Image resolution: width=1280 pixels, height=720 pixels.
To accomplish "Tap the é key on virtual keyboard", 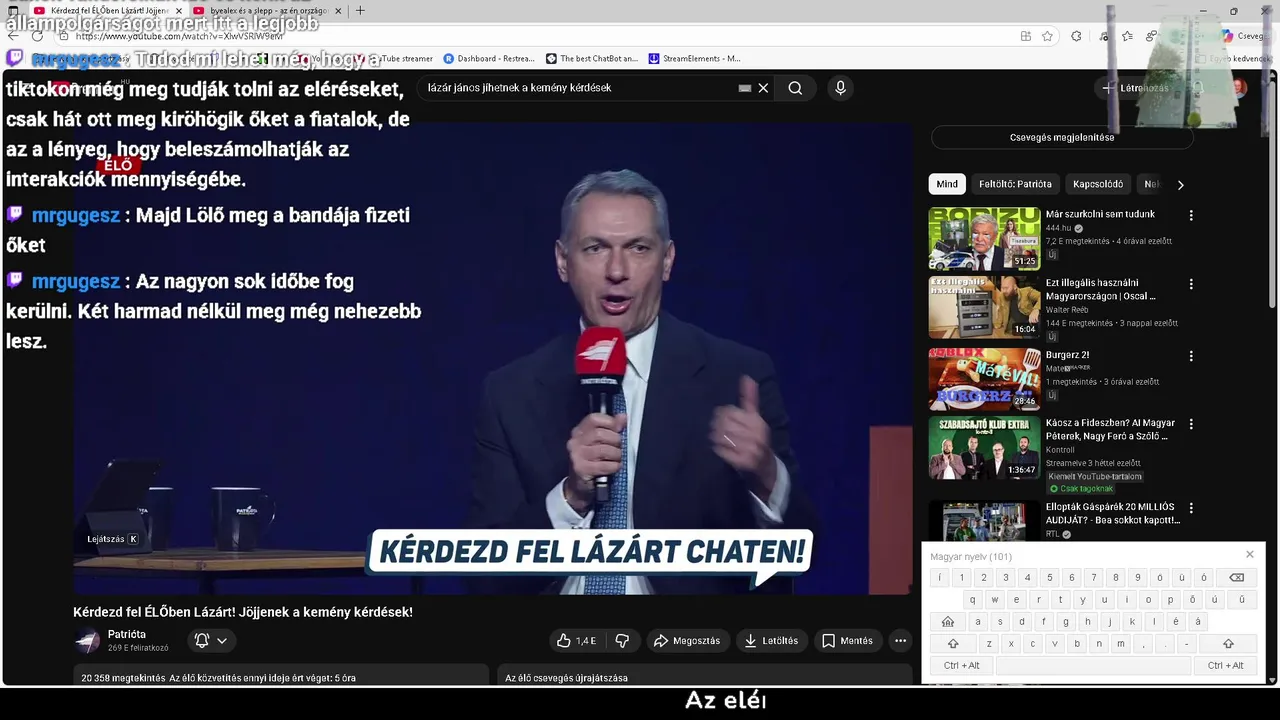I will (1176, 622).
